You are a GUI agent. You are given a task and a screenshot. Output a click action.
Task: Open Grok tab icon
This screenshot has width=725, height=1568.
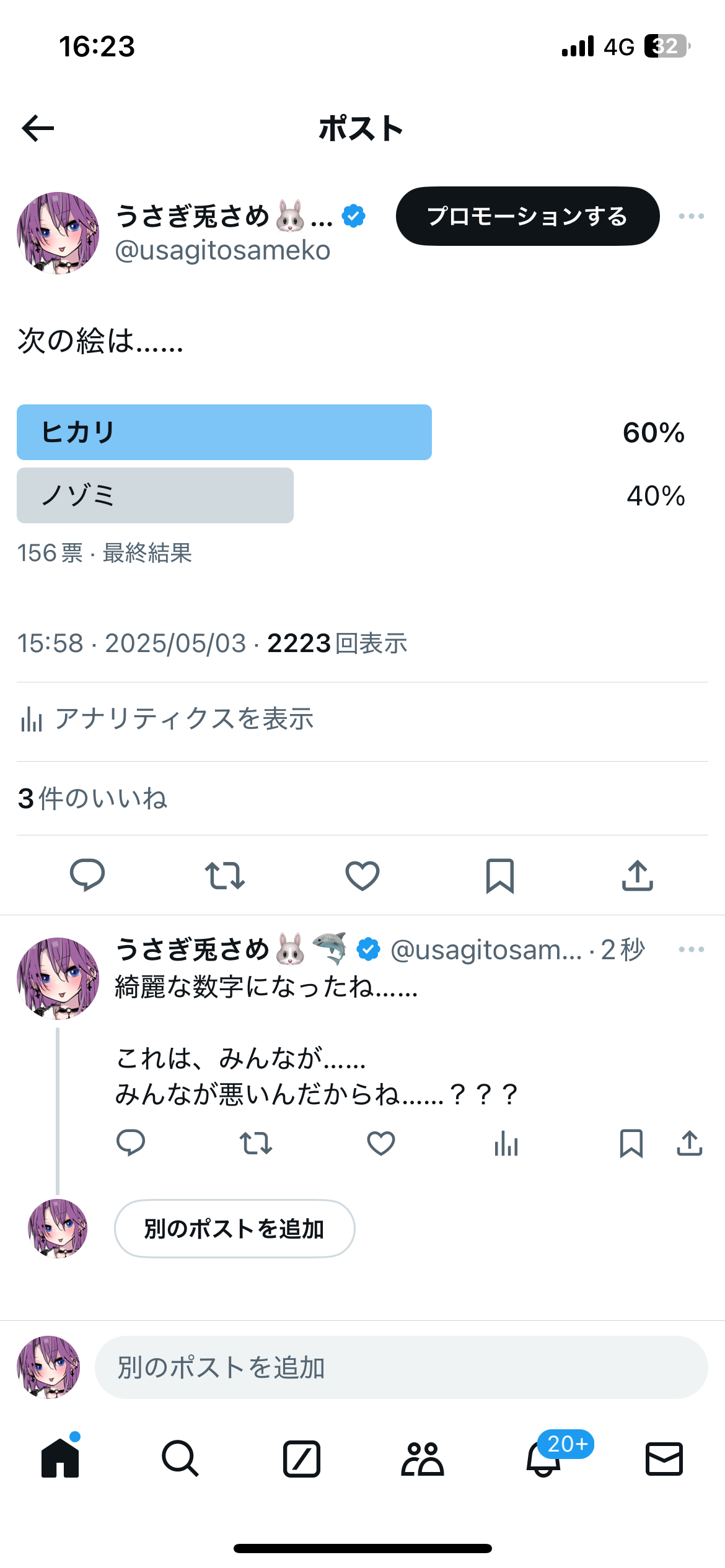[302, 1458]
